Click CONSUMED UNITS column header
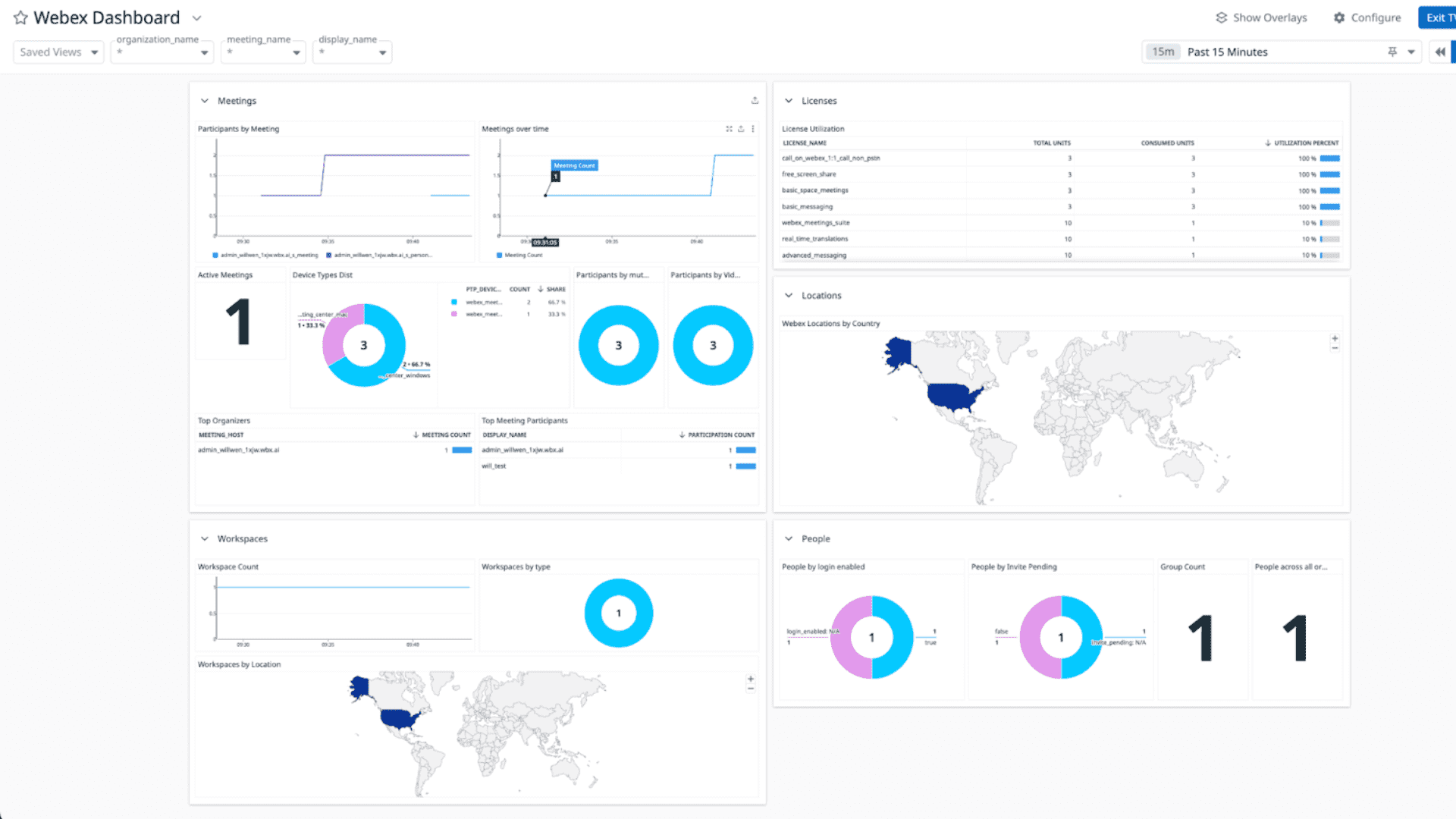Viewport: 1456px width, 819px height. tap(1167, 143)
